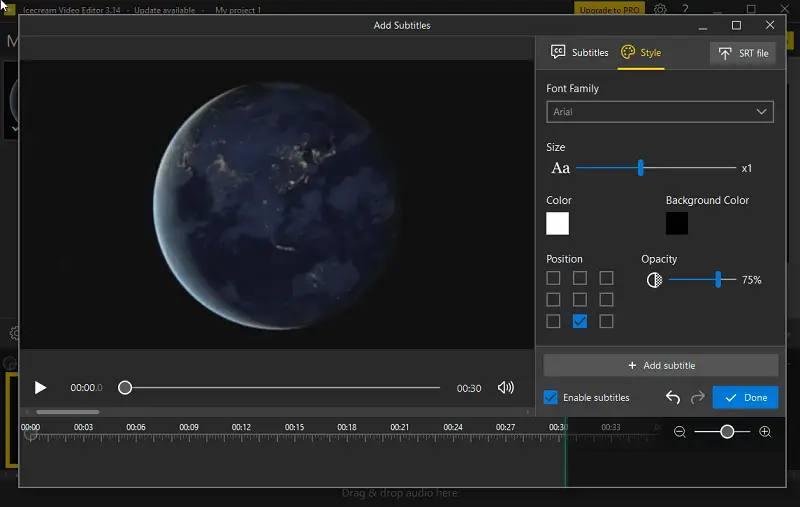Screen dimensions: 800x507
Task: Uncheck the bottom center position box
Action: [580, 321]
